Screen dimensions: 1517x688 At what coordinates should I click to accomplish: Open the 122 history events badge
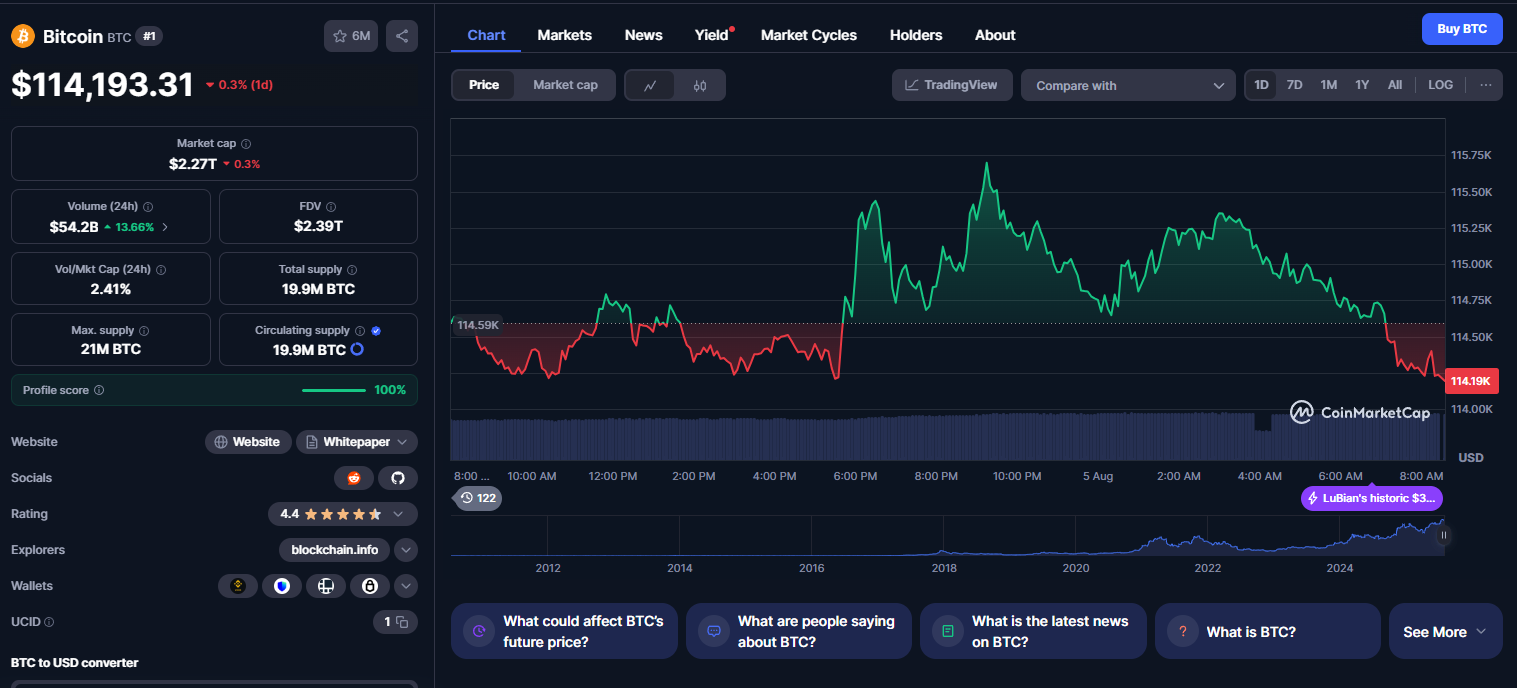coord(478,498)
